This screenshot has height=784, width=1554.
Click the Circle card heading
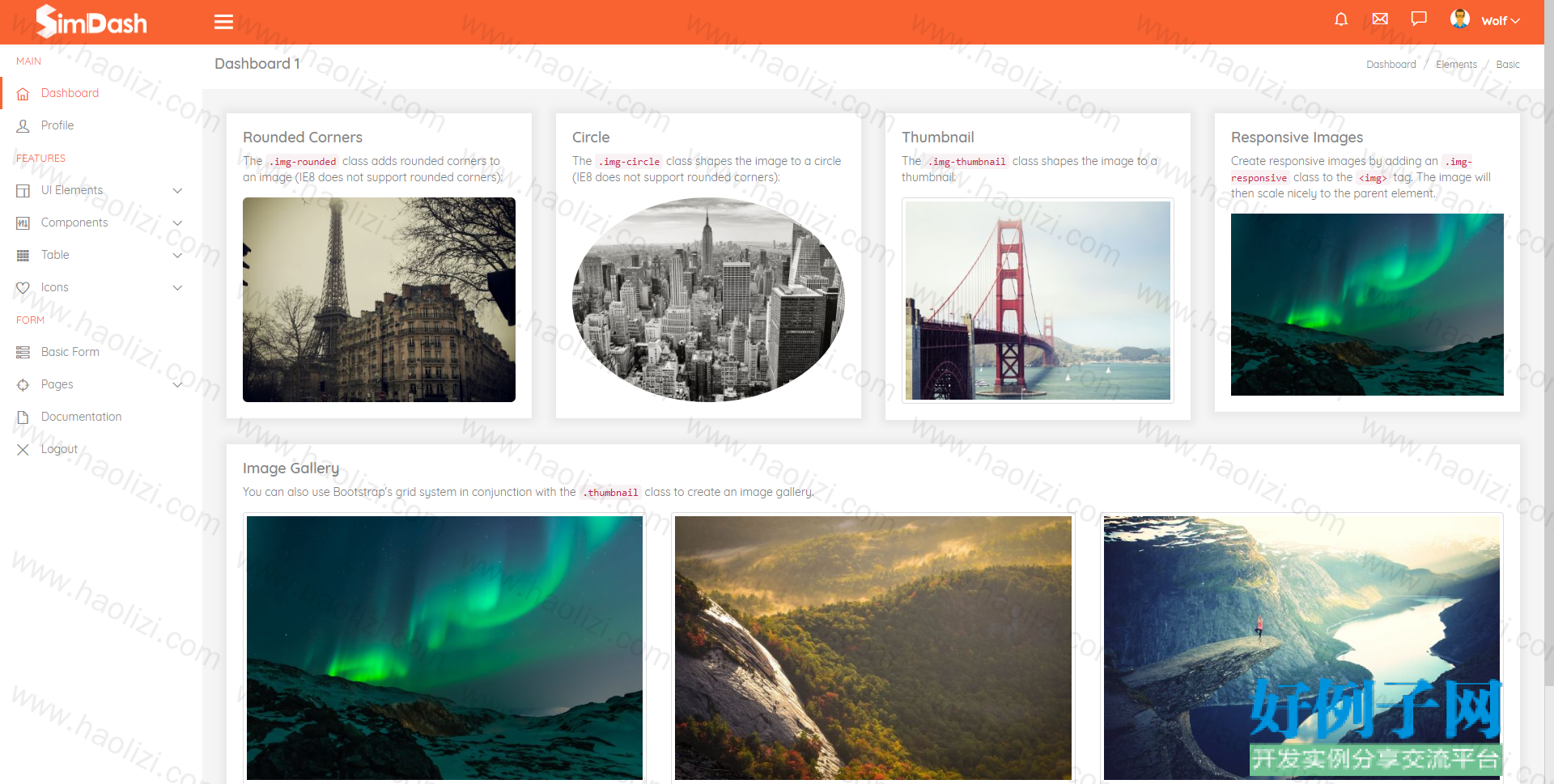point(591,138)
